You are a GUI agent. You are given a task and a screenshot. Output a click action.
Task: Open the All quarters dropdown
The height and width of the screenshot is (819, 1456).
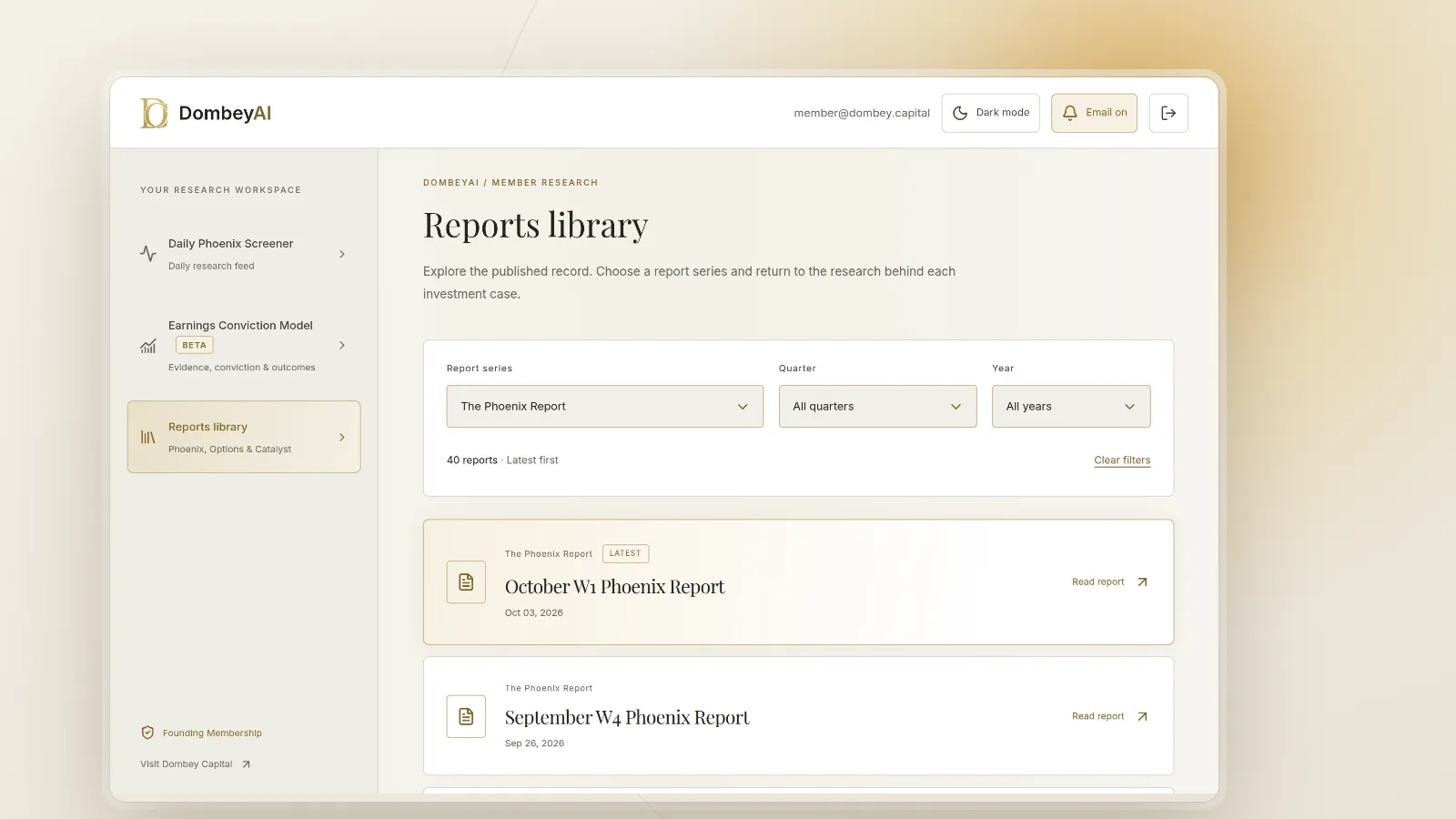point(877,406)
